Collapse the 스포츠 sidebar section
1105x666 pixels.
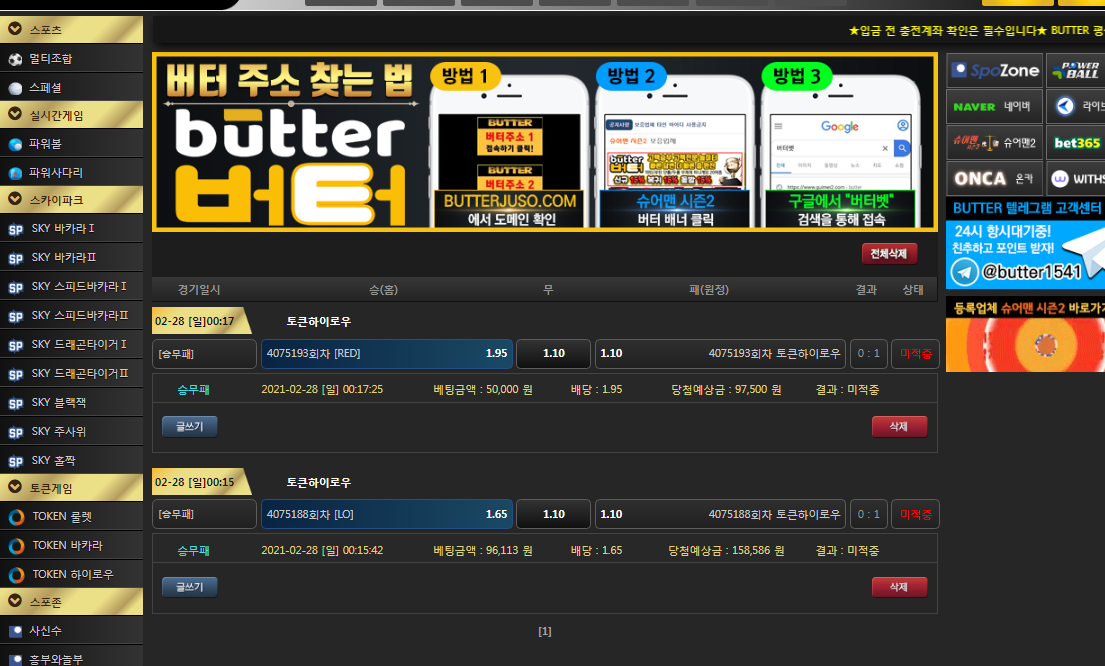[x=71, y=30]
